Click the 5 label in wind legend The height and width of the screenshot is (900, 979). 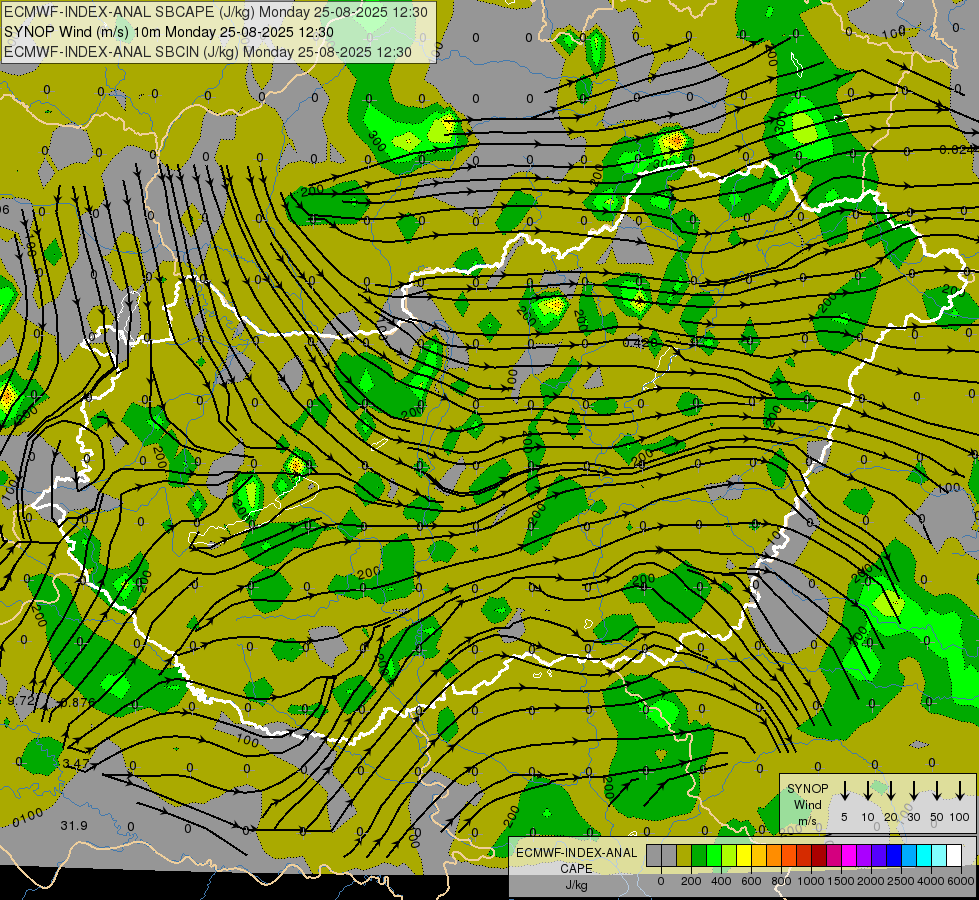[844, 817]
